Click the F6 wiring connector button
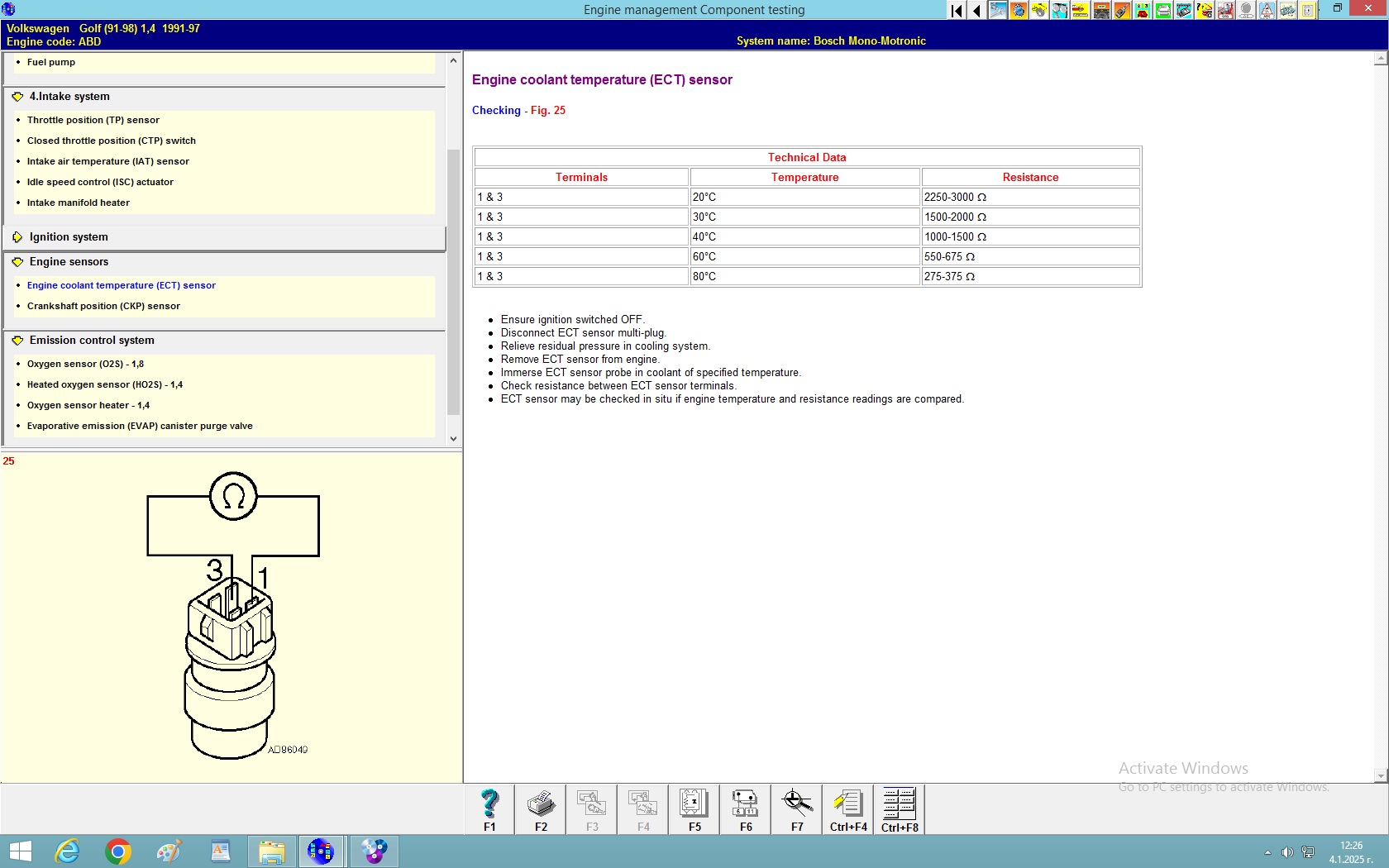Viewport: 1389px width, 868px height. [x=745, y=809]
